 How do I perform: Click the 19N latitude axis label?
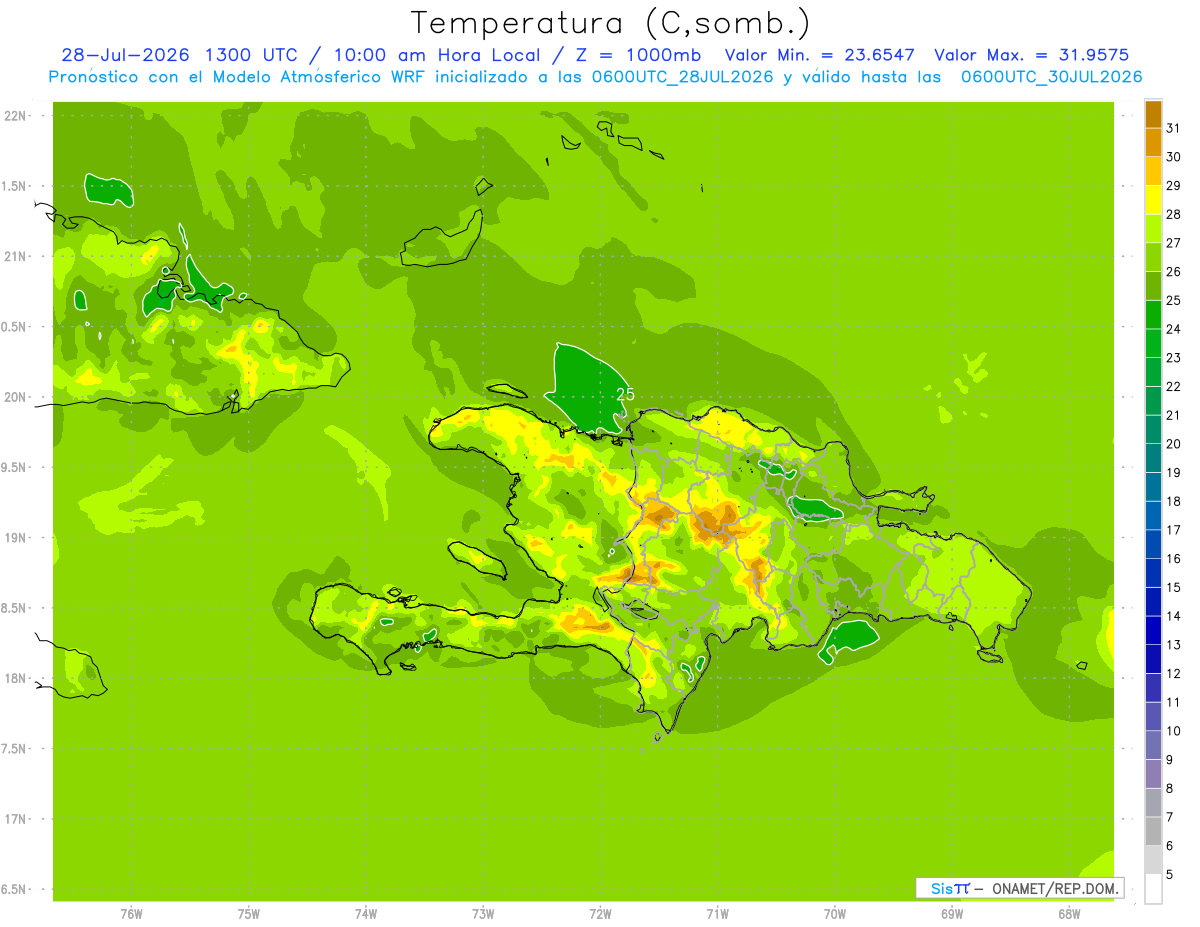[x=15, y=538]
